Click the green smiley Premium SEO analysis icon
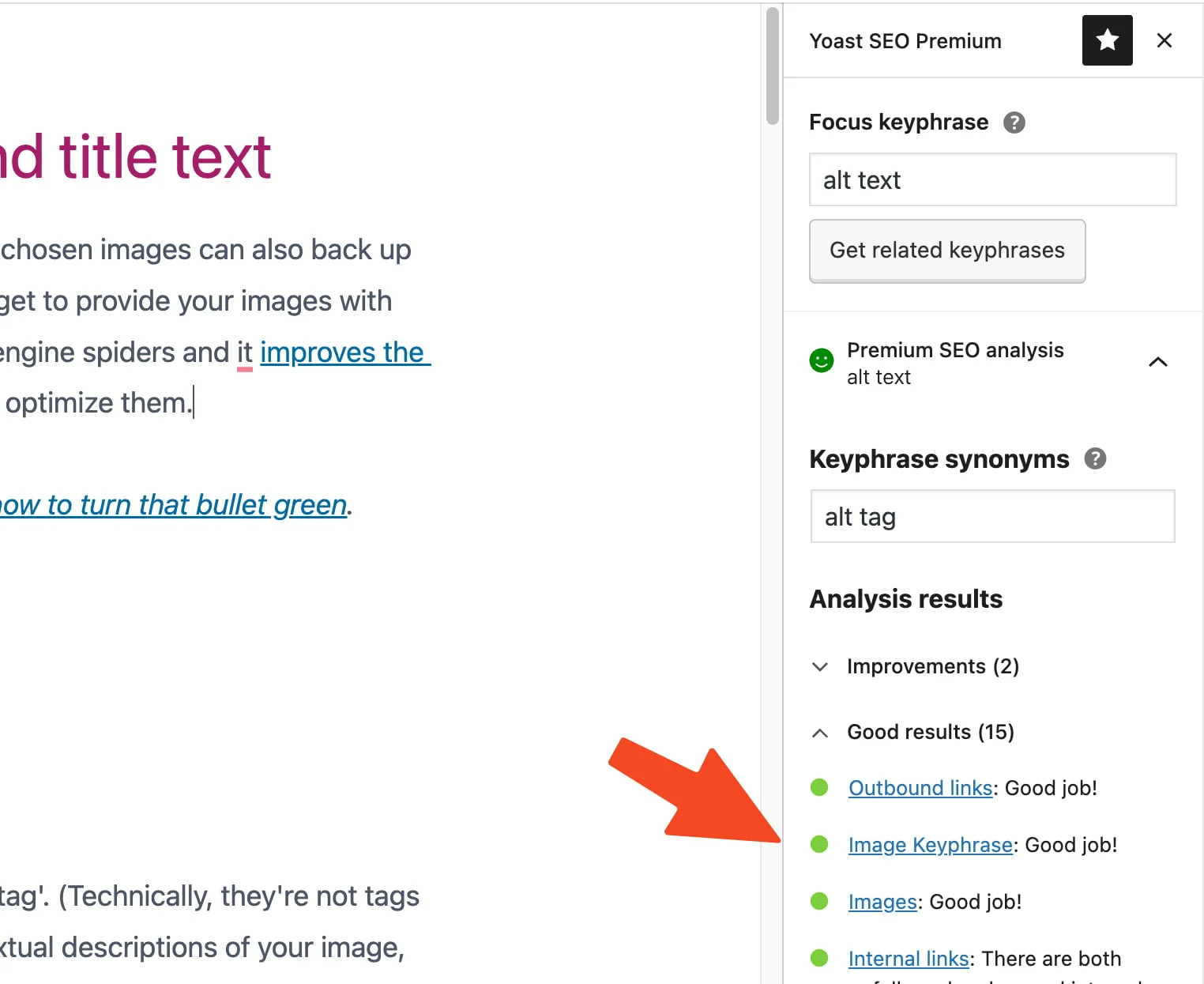This screenshot has width=1204, height=984. click(822, 360)
